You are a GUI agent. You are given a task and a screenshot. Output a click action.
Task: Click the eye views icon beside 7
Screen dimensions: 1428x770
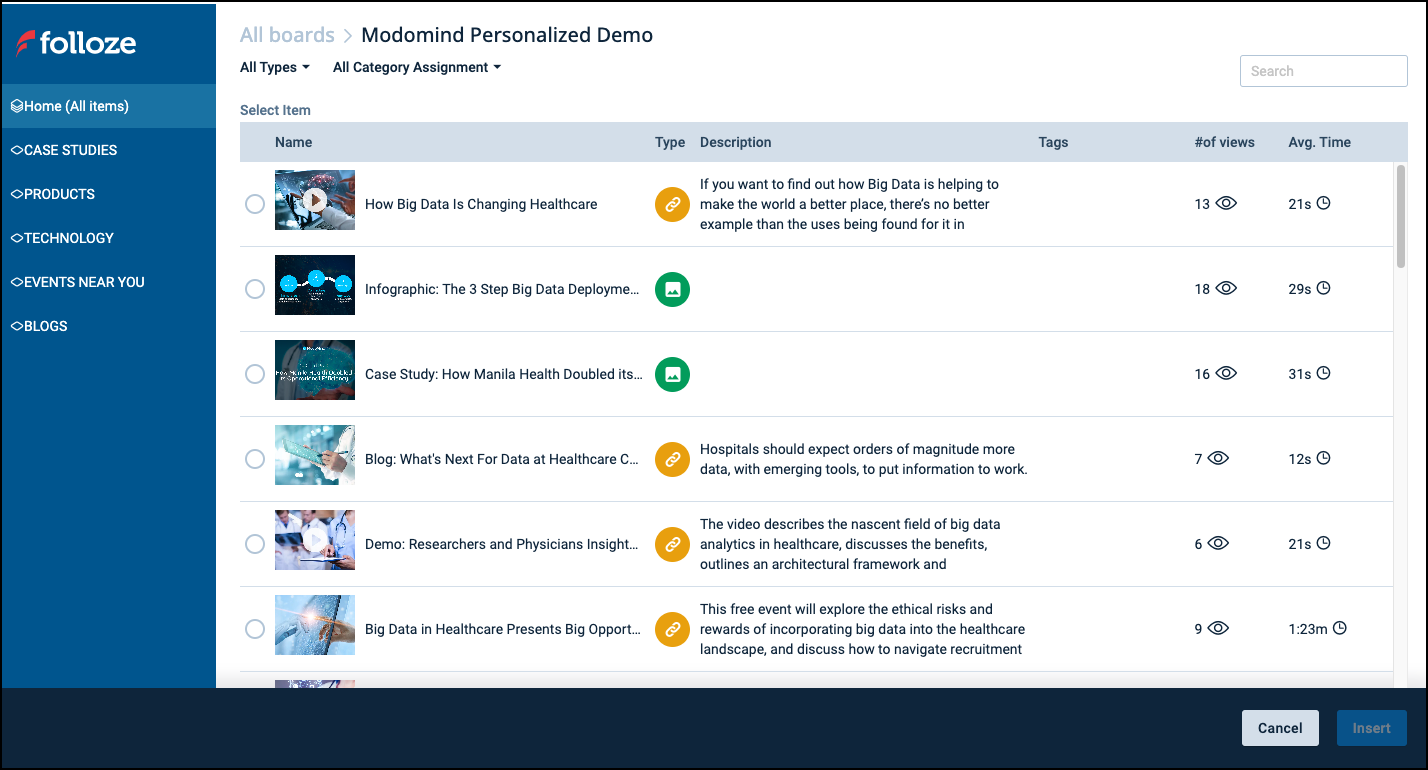[1218, 459]
